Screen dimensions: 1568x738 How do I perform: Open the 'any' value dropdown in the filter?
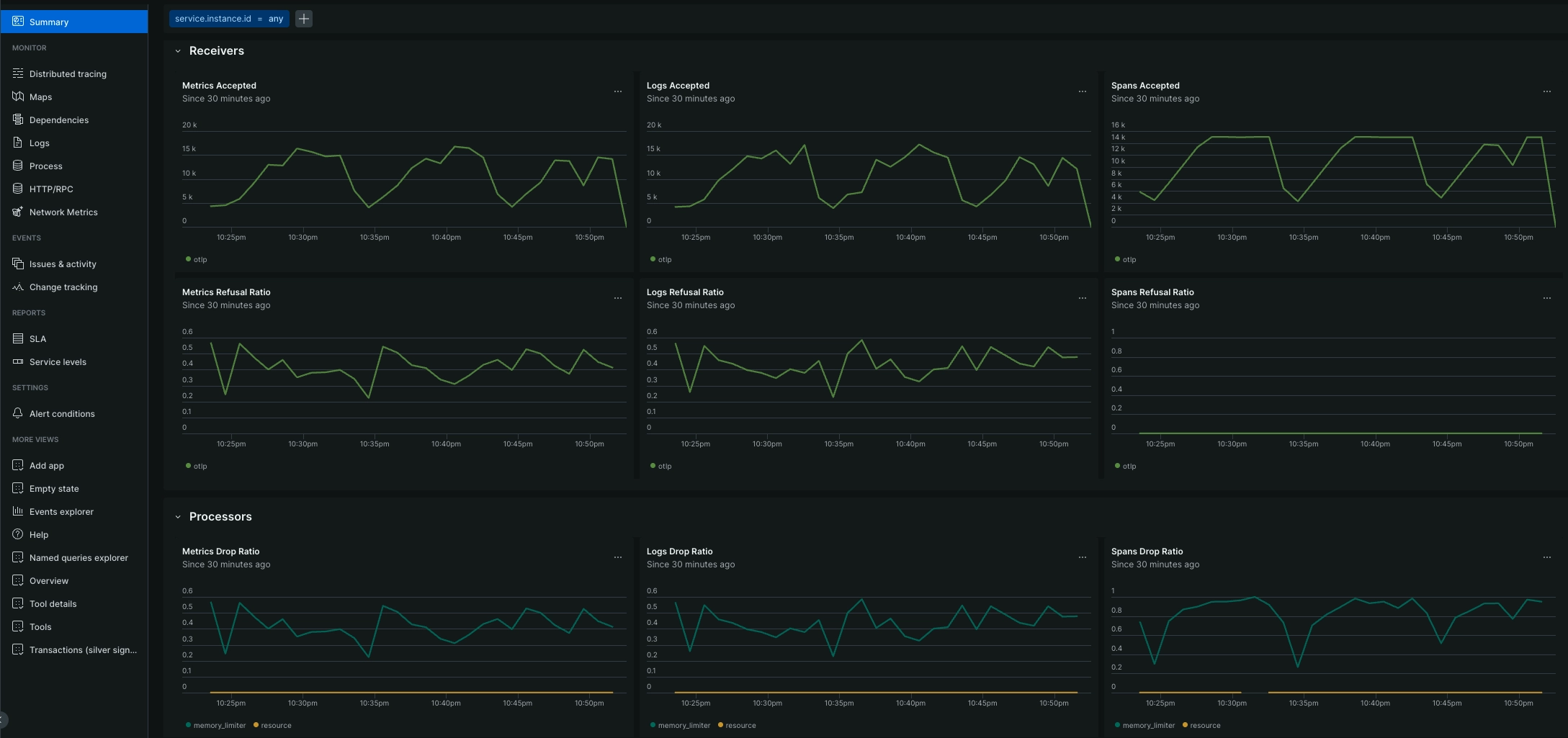click(x=276, y=19)
